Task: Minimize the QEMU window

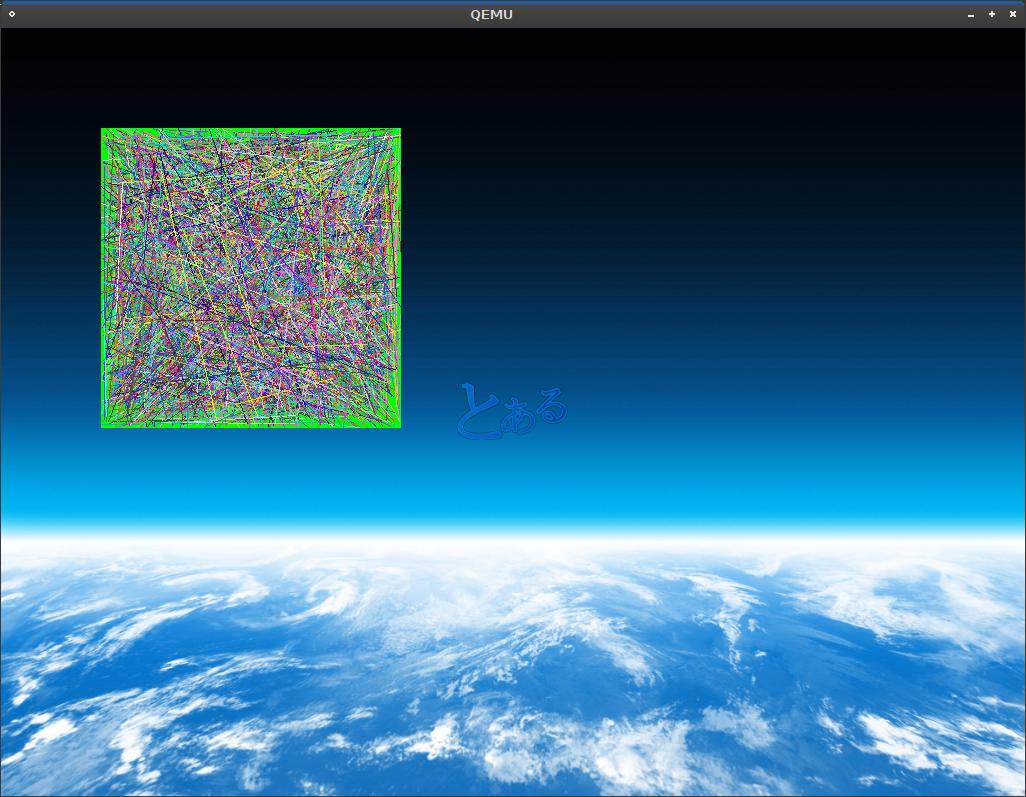Action: pos(971,14)
